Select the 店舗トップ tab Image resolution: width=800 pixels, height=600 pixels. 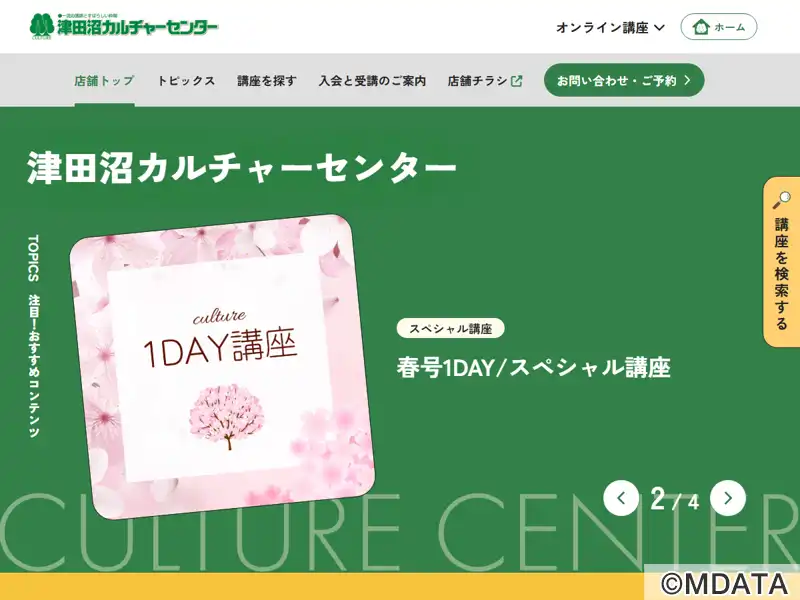(x=105, y=81)
